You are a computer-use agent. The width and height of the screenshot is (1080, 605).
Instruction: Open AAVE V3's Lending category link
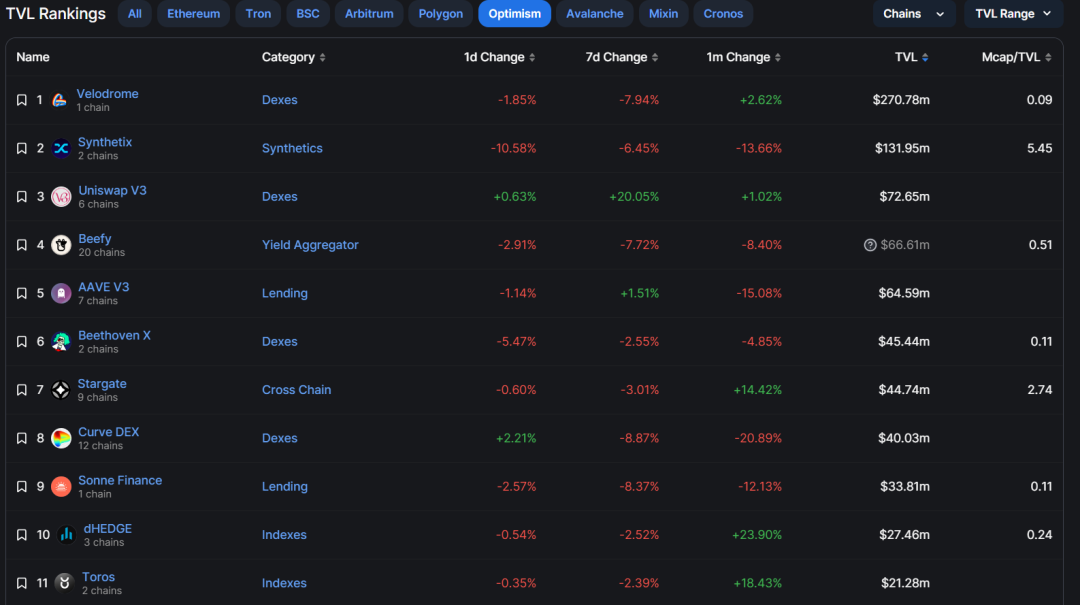pos(284,293)
